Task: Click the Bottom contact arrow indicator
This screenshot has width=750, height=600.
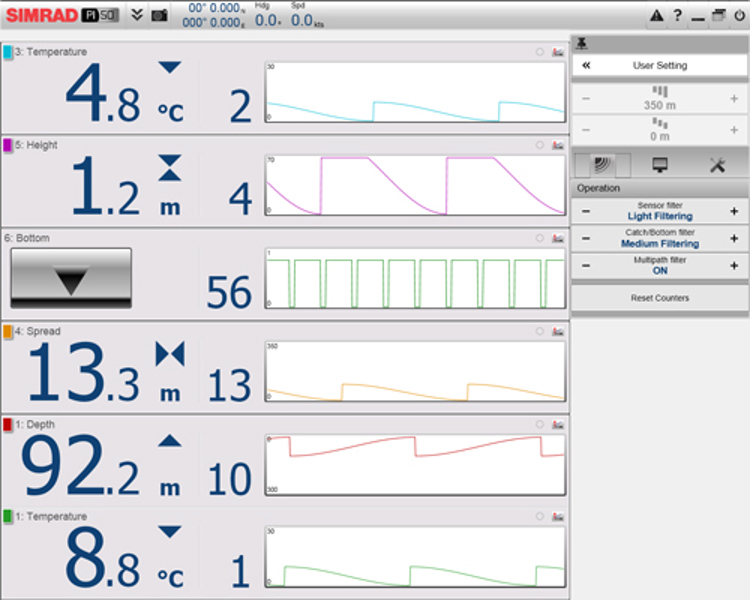Action: (71, 278)
